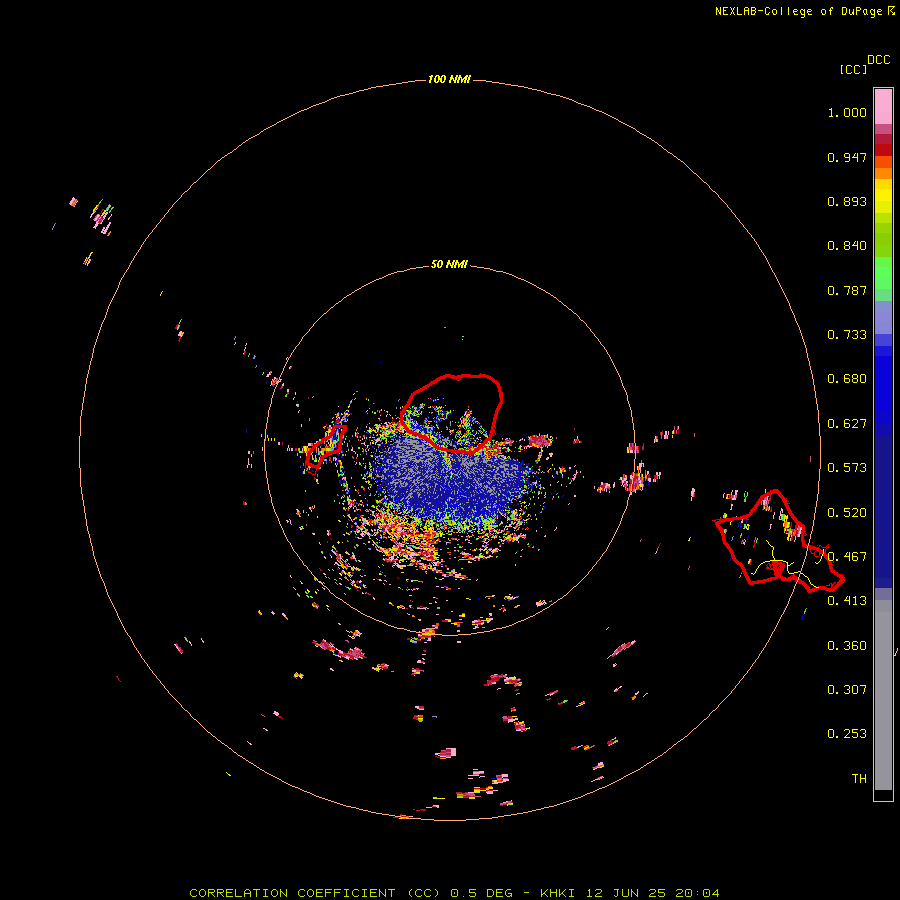Pick the large gray swatch in color bar
Viewport: 900px width, 900px height.
tap(883, 695)
